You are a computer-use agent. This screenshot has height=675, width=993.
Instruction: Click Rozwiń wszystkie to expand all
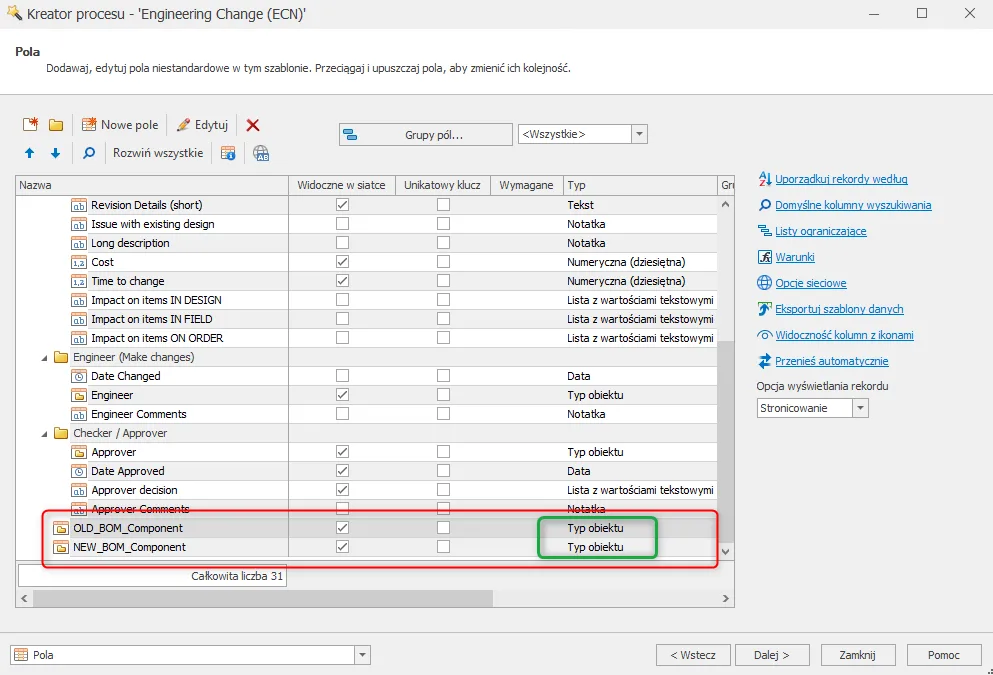(158, 153)
